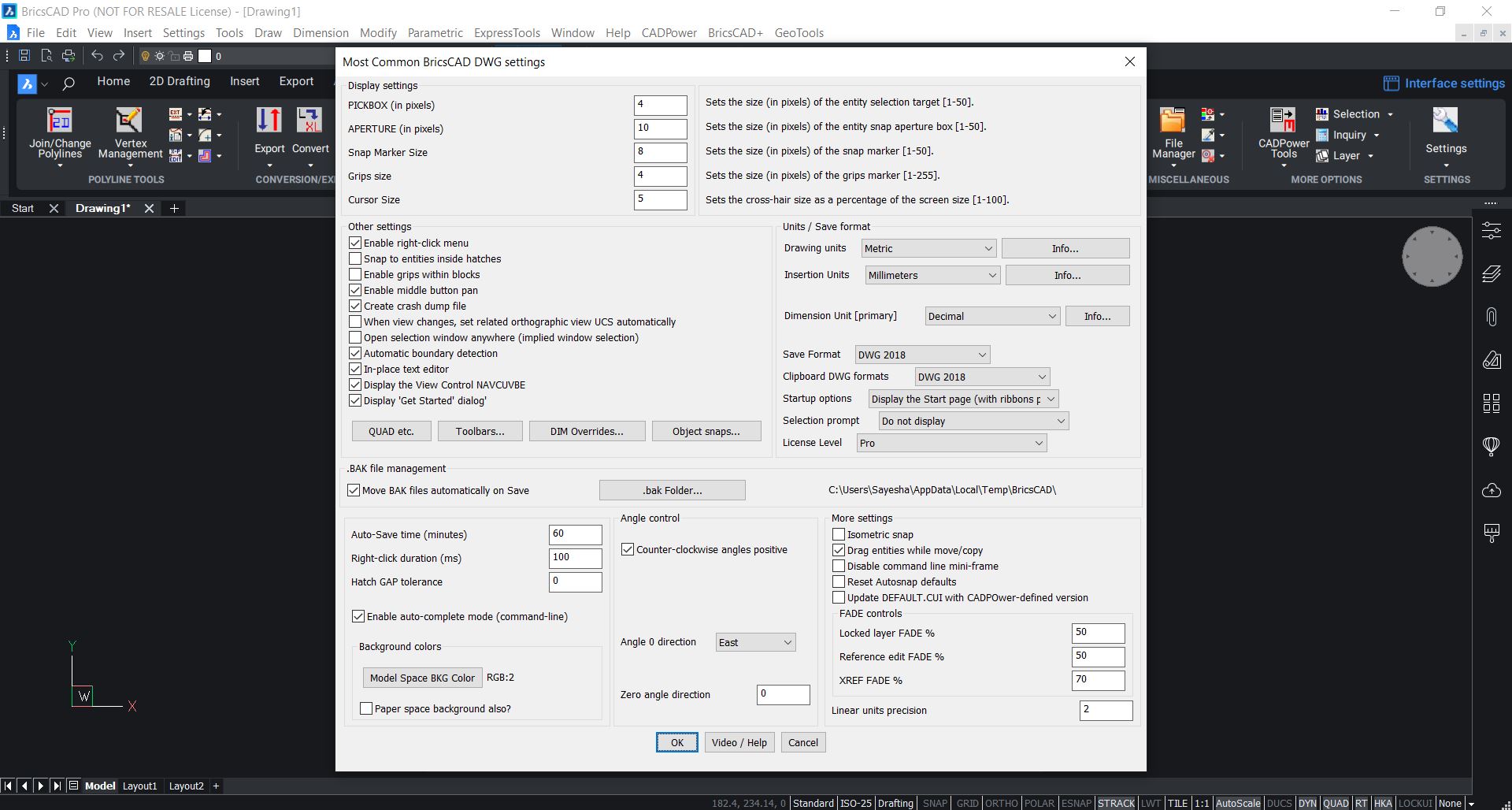
Task: Click the white layer color swatch in toolbar
Action: tap(205, 56)
